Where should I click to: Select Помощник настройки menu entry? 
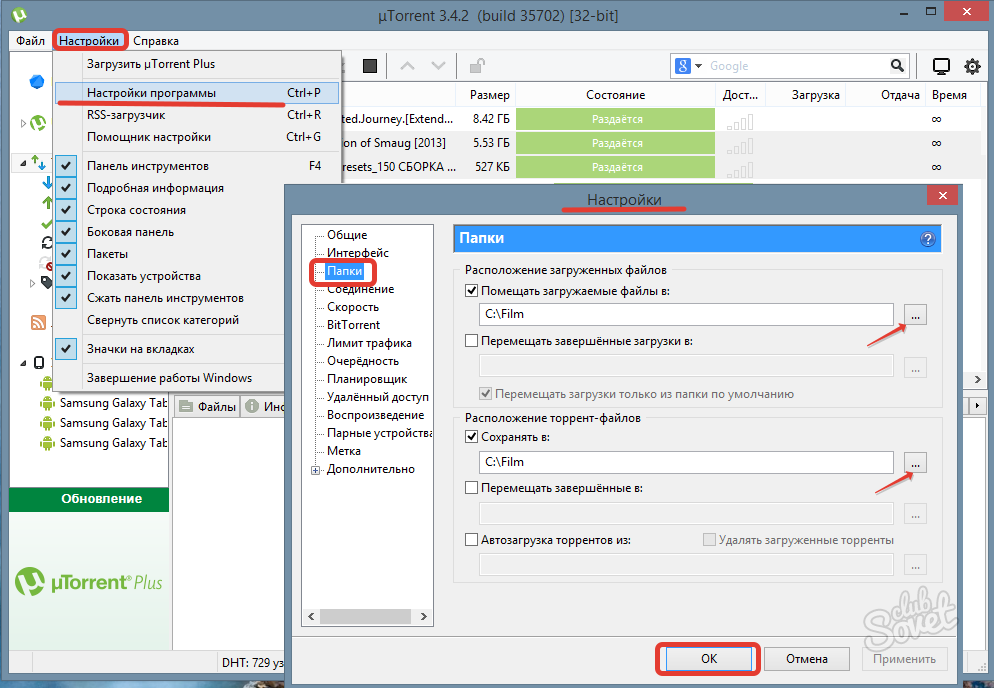pyautogui.click(x=197, y=137)
